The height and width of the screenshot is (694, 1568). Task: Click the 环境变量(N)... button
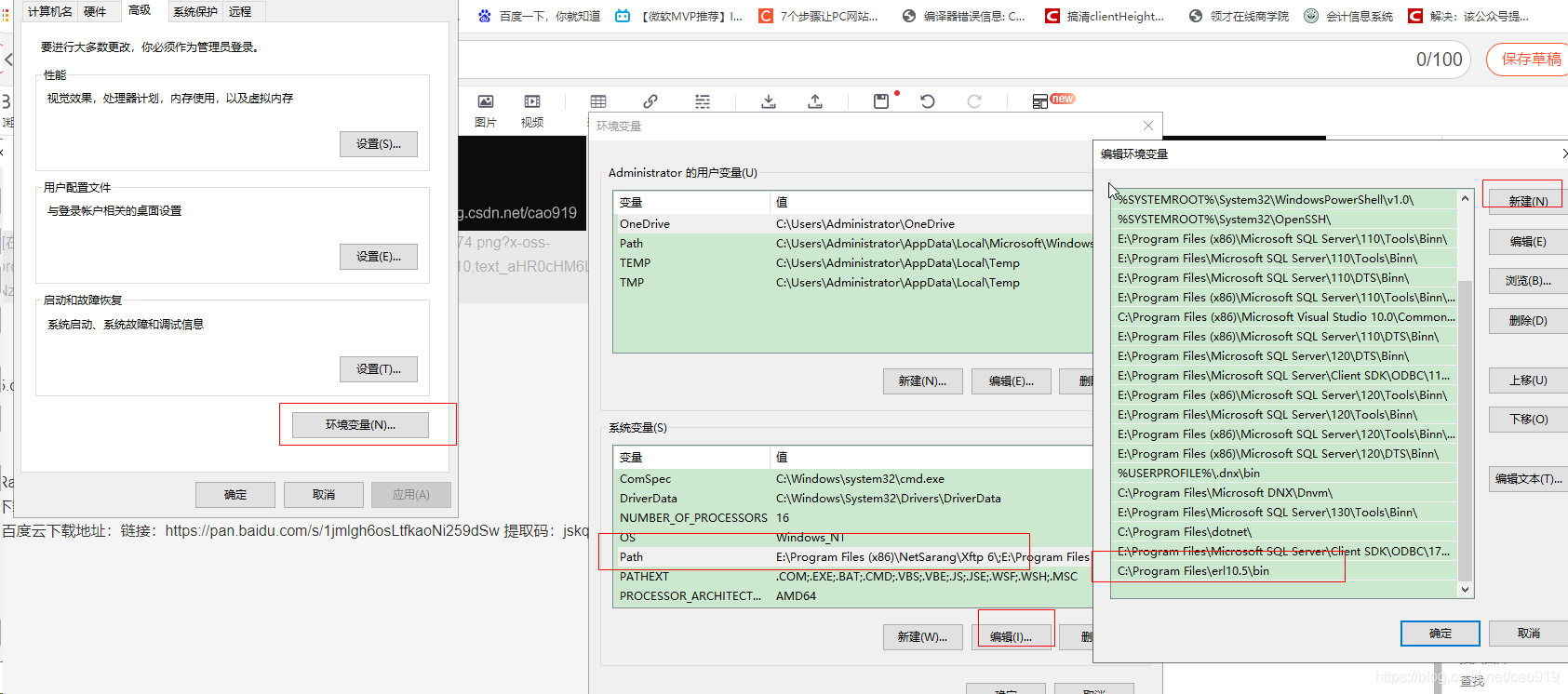(360, 425)
